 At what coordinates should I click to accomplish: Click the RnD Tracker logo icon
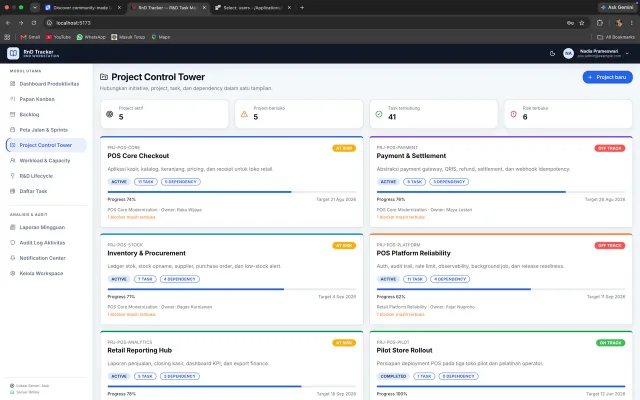(x=13, y=53)
